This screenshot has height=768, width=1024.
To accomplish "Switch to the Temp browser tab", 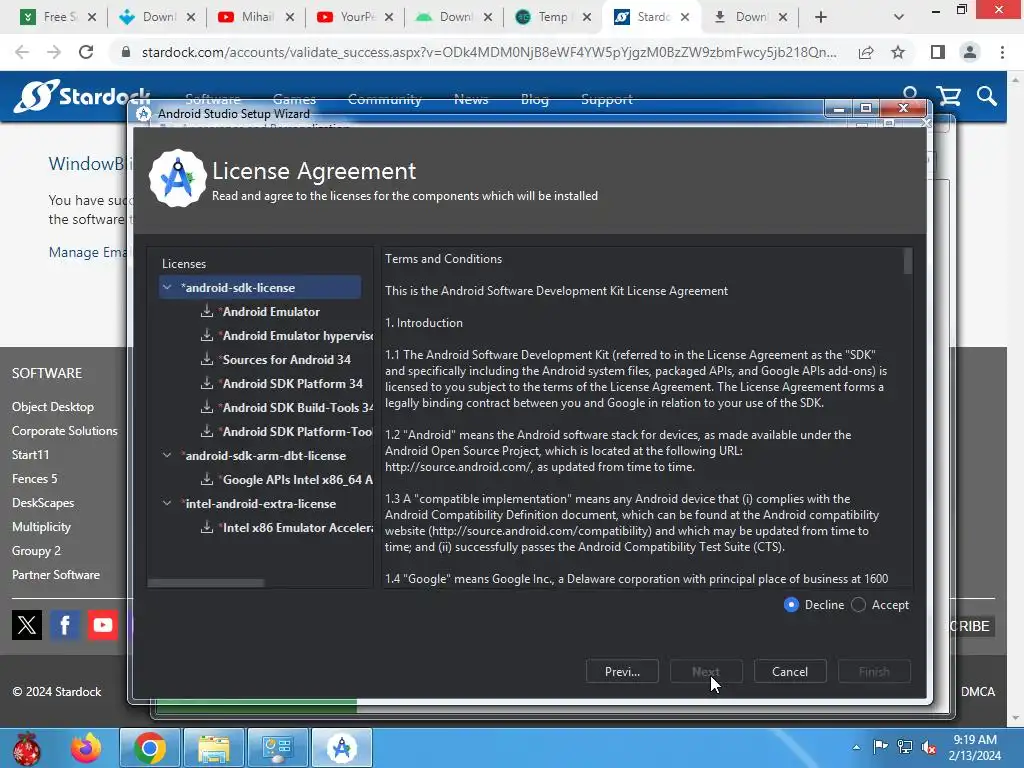I will pyautogui.click(x=552, y=17).
